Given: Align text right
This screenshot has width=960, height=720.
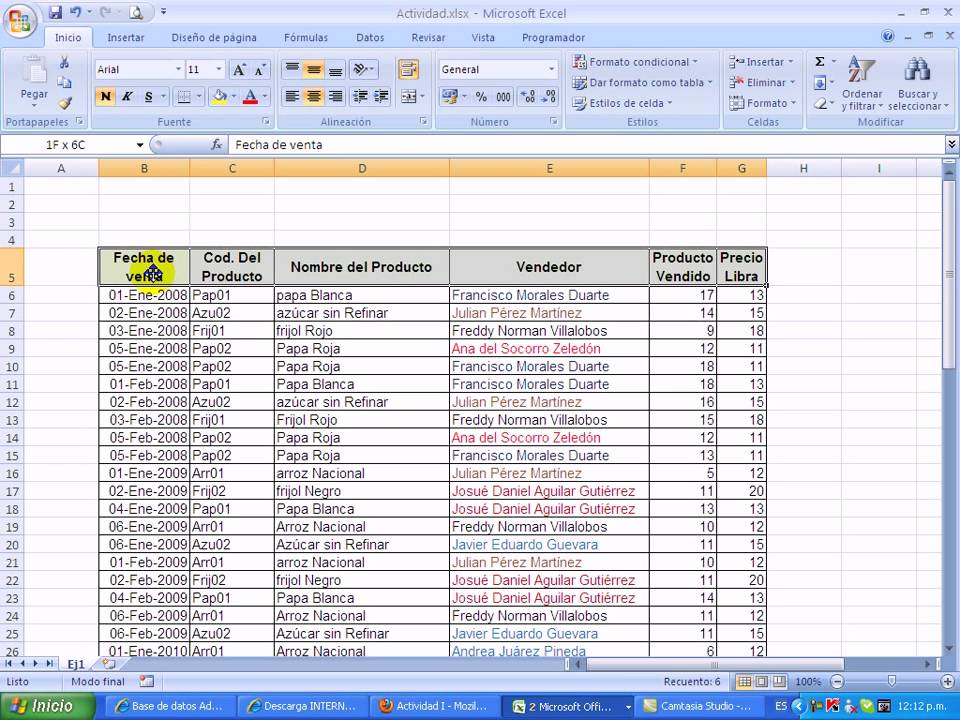Looking at the screenshot, I should tap(335, 96).
